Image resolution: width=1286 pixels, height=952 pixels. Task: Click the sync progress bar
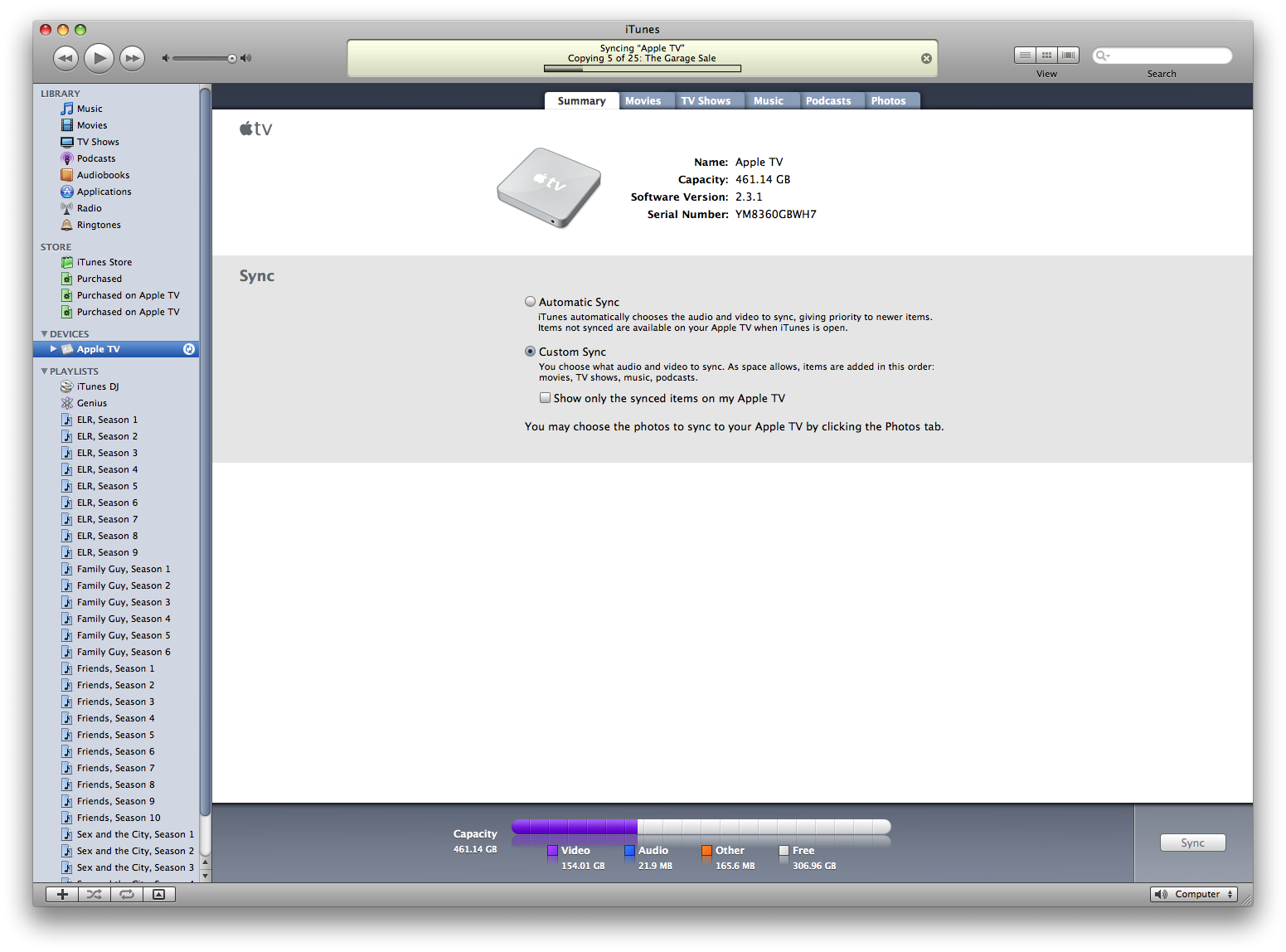click(x=643, y=68)
